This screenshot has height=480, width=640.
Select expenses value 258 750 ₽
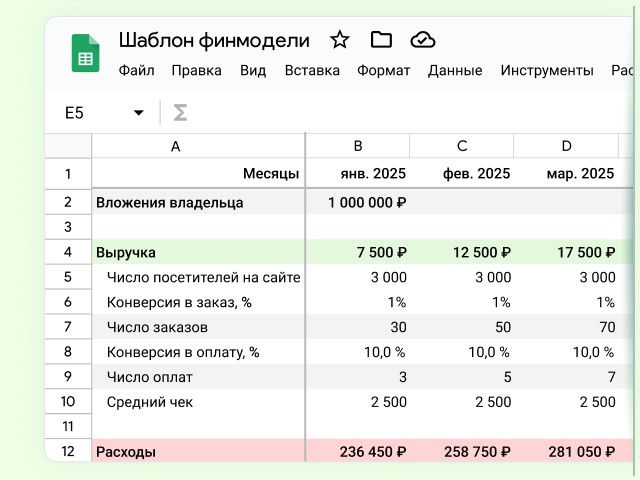click(x=462, y=451)
